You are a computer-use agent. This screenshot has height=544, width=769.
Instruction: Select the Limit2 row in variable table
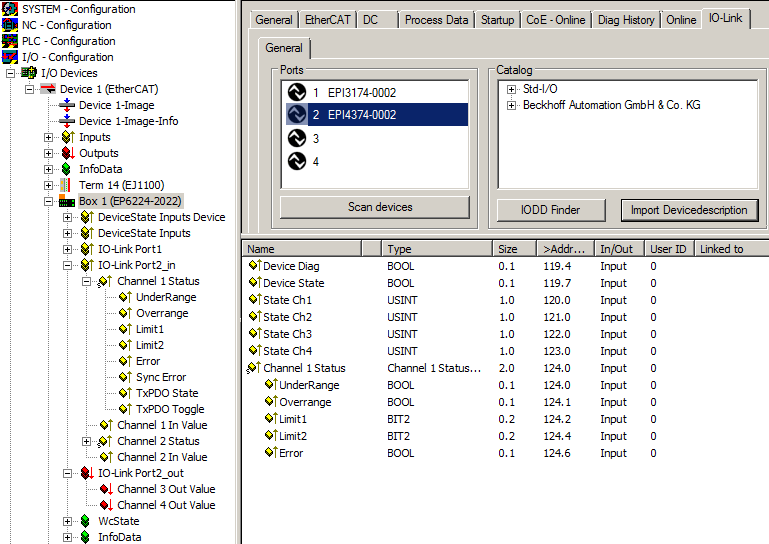click(504, 436)
